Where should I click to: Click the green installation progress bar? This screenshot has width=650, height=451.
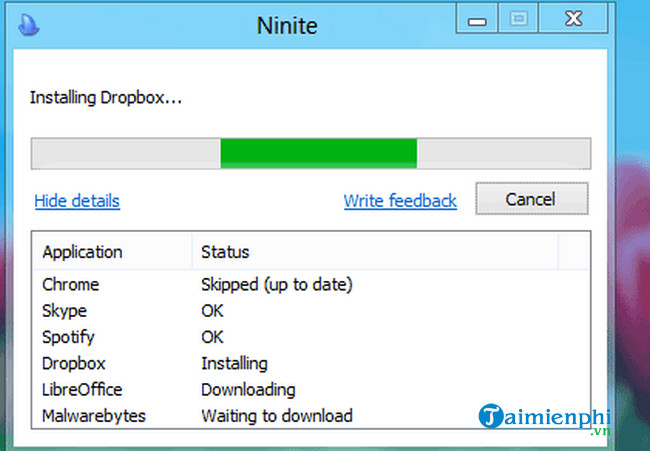click(311, 153)
